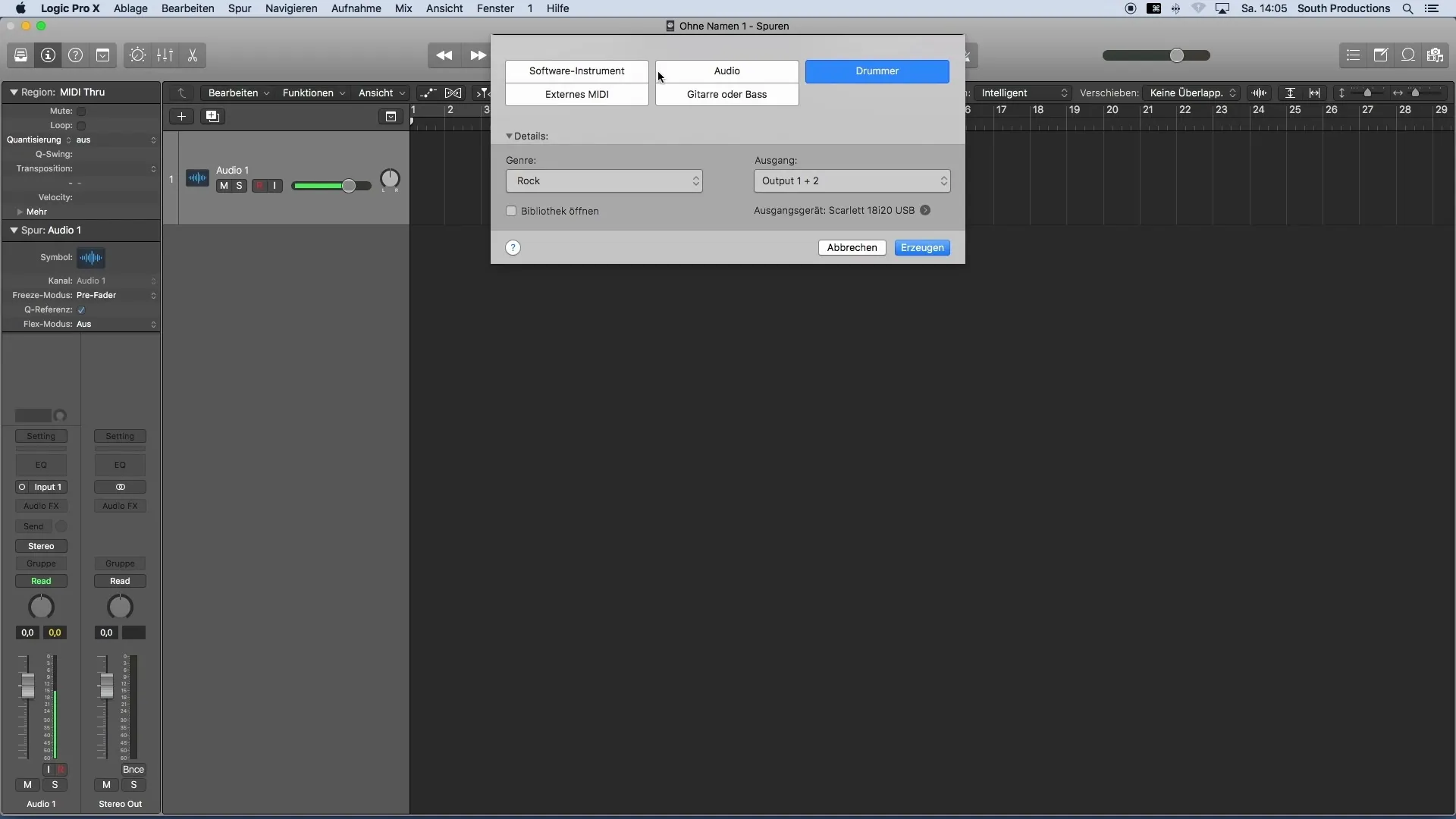Click the Symbol waveform icon in Spur inspector

[91, 258]
